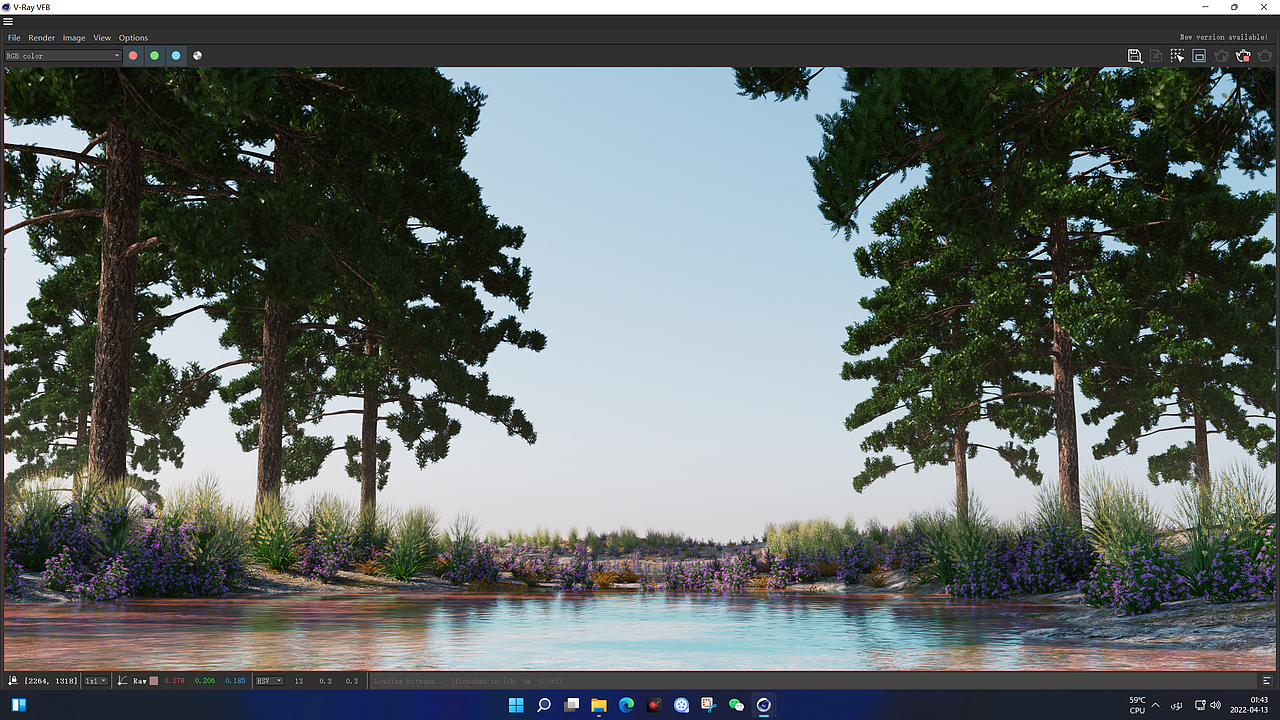Open the Raw value mode dropdown
Viewport: 1280px width, 720px height.
(140, 681)
